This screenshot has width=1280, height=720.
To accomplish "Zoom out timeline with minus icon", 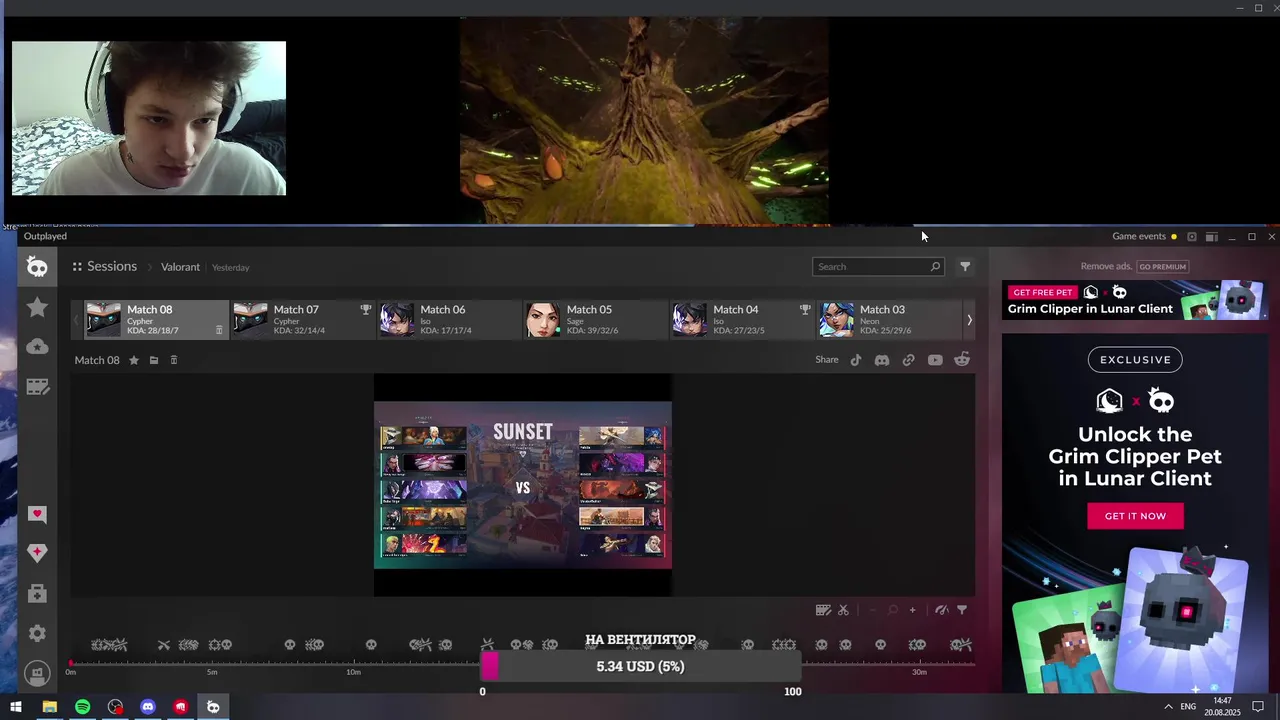I will 873,610.
